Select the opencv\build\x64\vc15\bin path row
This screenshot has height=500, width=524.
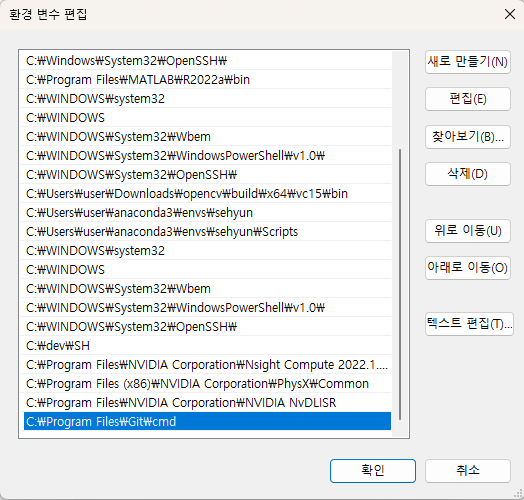click(206, 194)
